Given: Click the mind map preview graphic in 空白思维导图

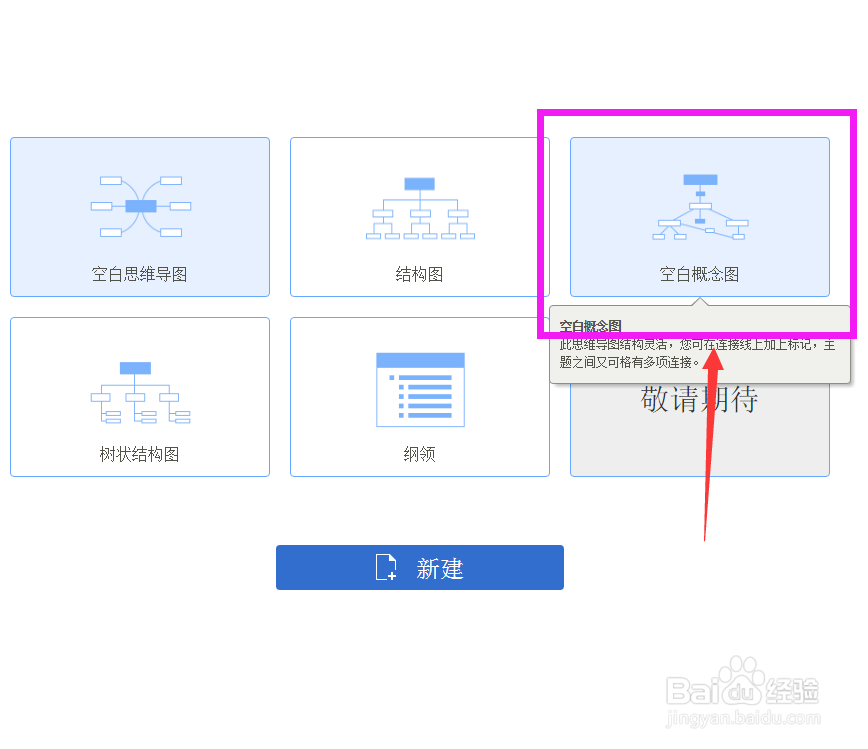Looking at the screenshot, I should click(x=139, y=205).
